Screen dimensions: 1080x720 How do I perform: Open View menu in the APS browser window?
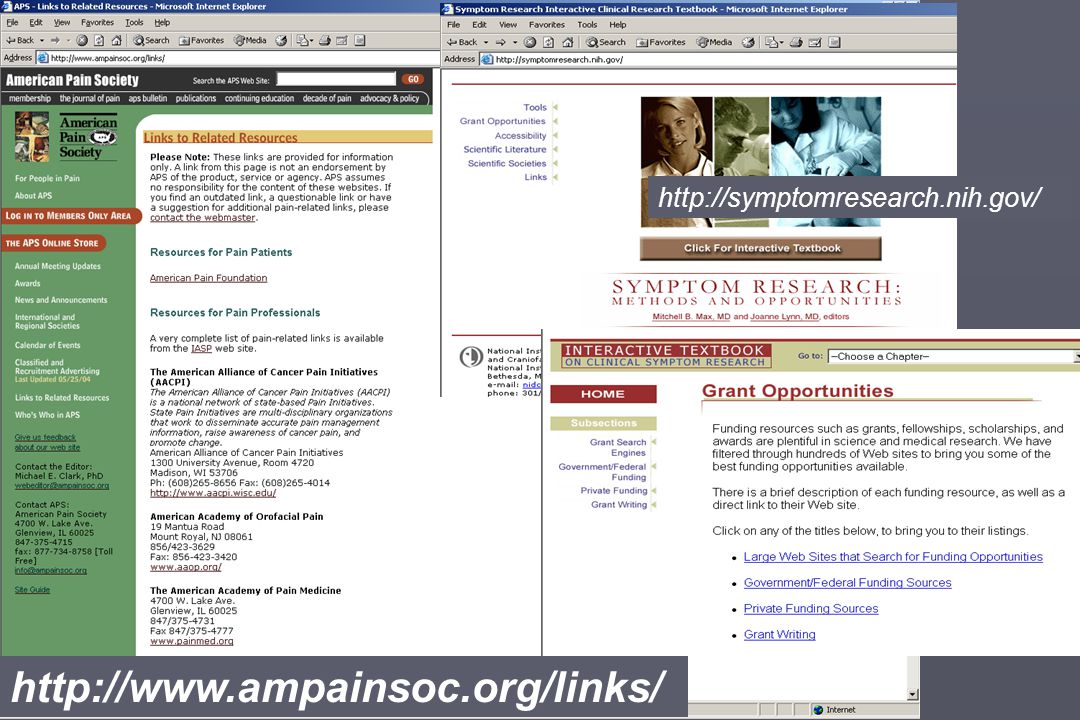62,23
